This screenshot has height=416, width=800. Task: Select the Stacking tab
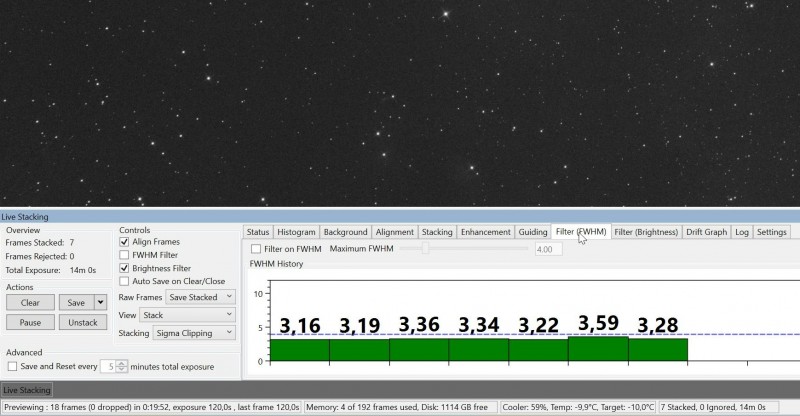[437, 232]
